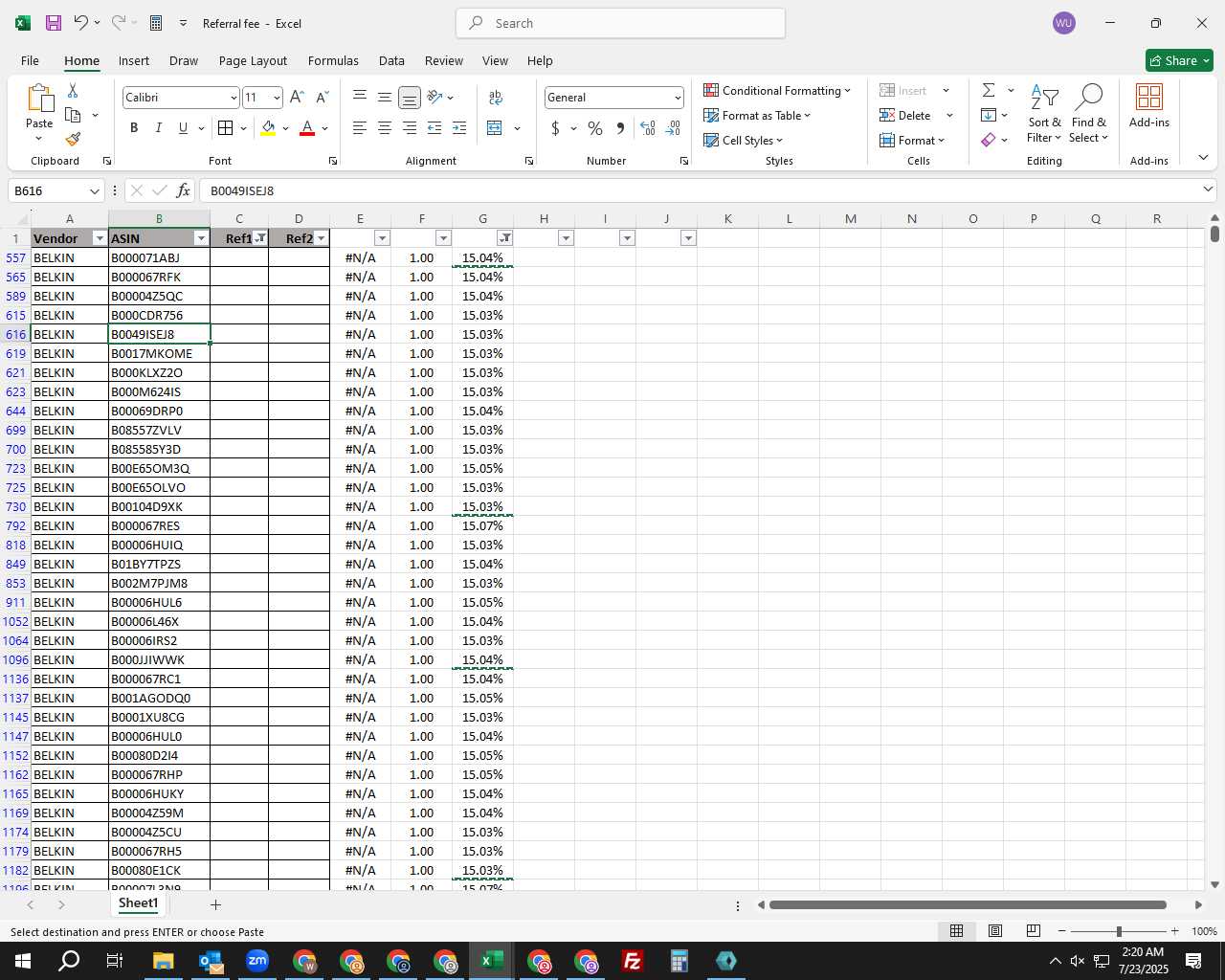This screenshot has width=1225, height=980.
Task: Click Format as Table button
Action: pos(757,115)
